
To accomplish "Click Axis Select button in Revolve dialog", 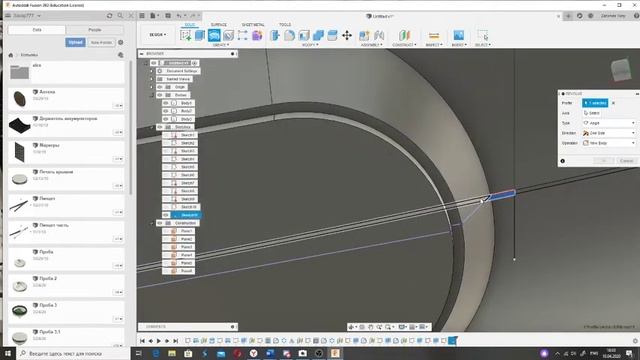I will point(592,113).
